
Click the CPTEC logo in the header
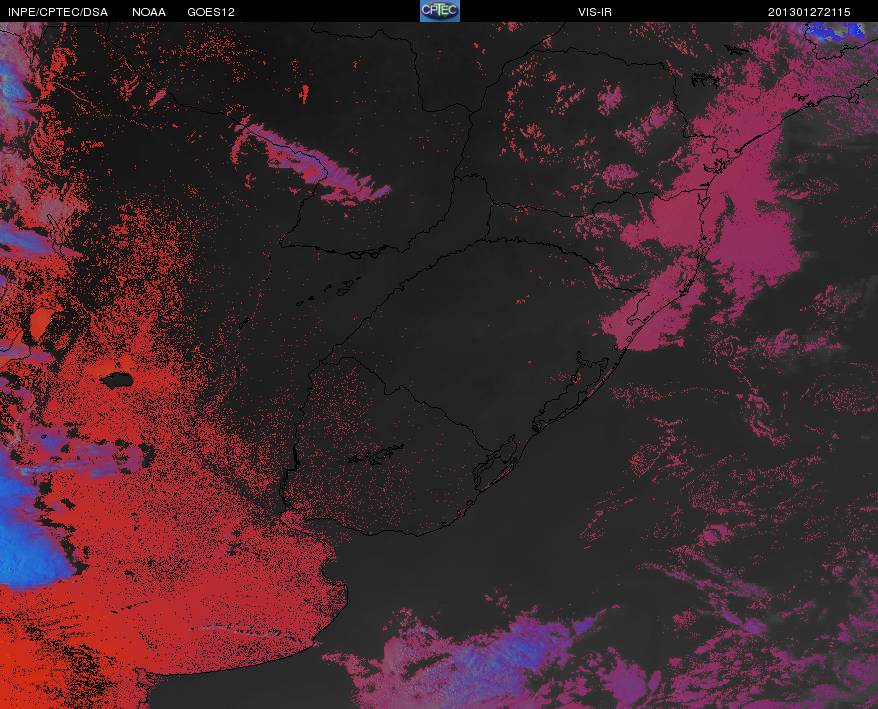pos(440,11)
